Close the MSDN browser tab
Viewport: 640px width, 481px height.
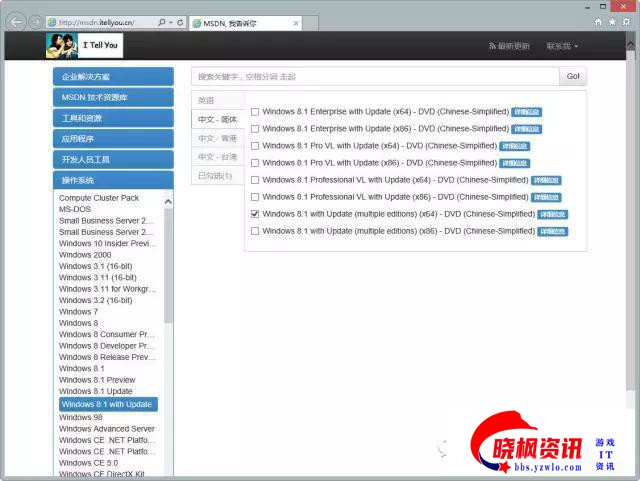[x=296, y=23]
